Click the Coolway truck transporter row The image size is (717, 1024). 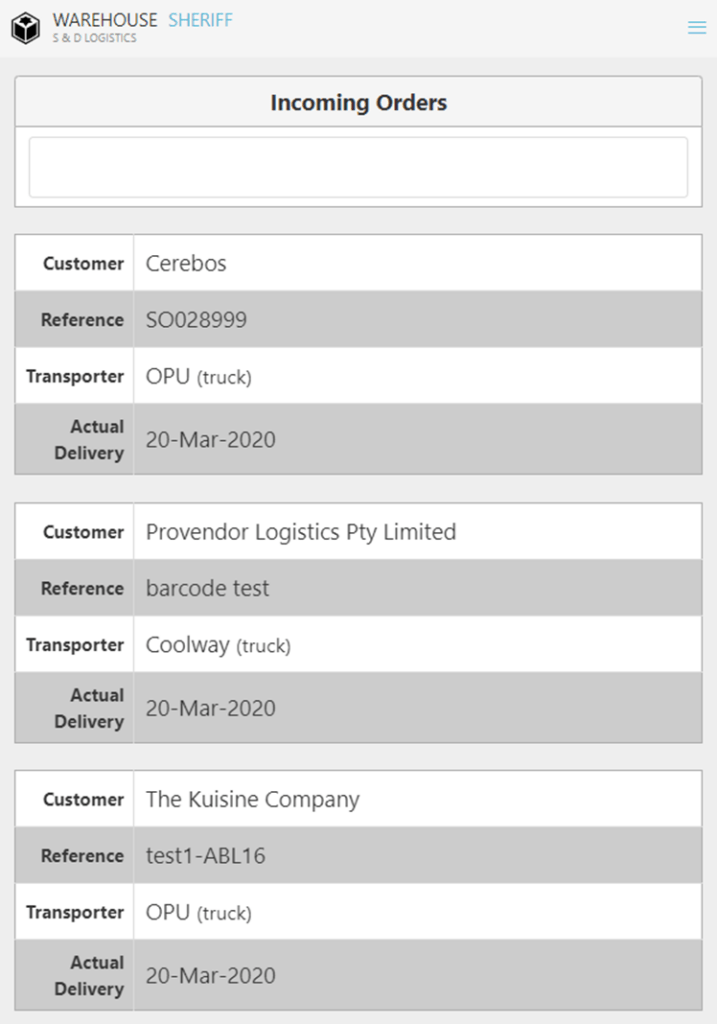point(217,646)
